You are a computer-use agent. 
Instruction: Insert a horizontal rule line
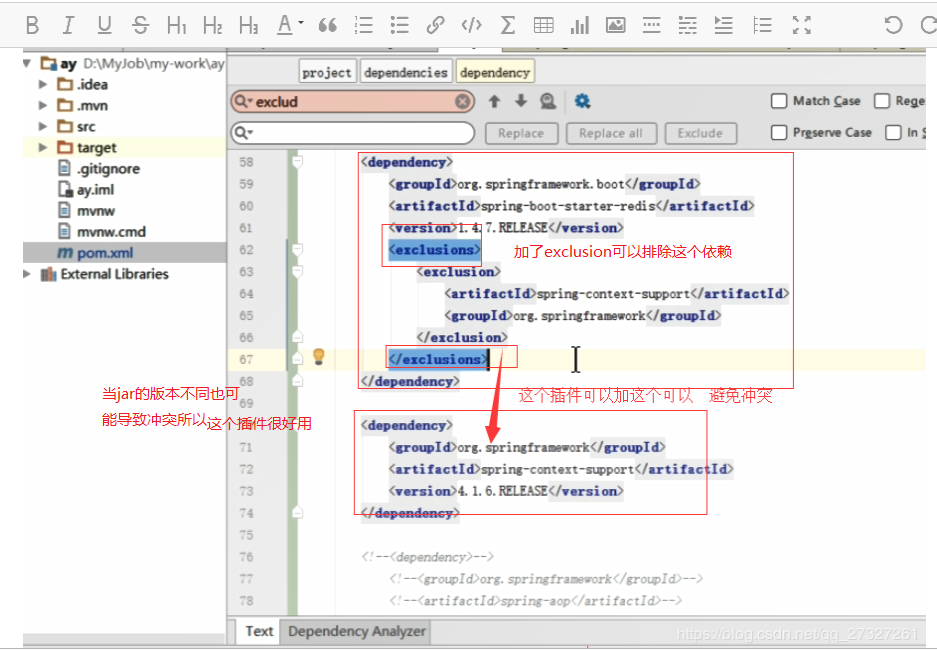(651, 25)
